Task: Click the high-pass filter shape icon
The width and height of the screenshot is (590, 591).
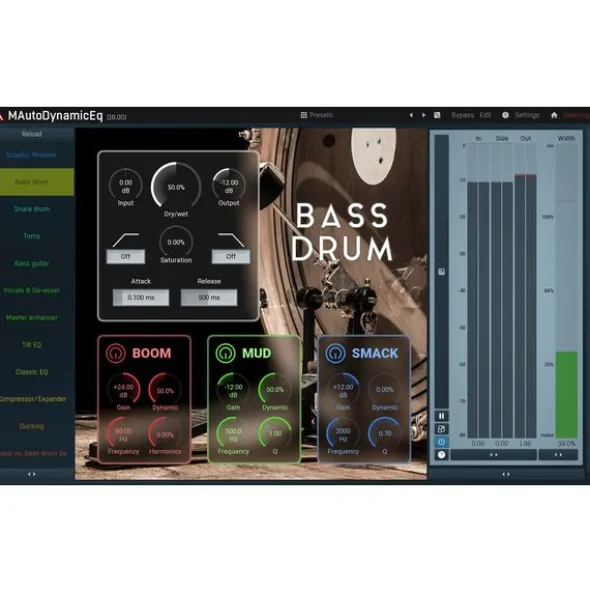Action: [126, 240]
